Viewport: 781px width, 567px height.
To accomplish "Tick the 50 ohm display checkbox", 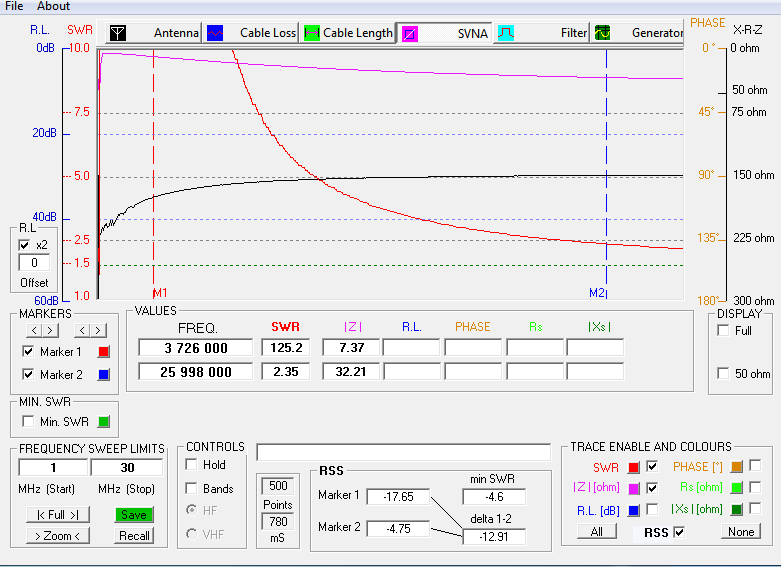I will click(x=724, y=374).
